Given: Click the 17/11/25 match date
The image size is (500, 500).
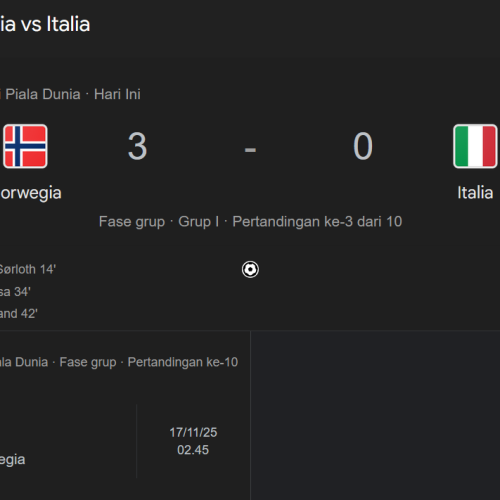Looking at the screenshot, I should pyautogui.click(x=193, y=432).
